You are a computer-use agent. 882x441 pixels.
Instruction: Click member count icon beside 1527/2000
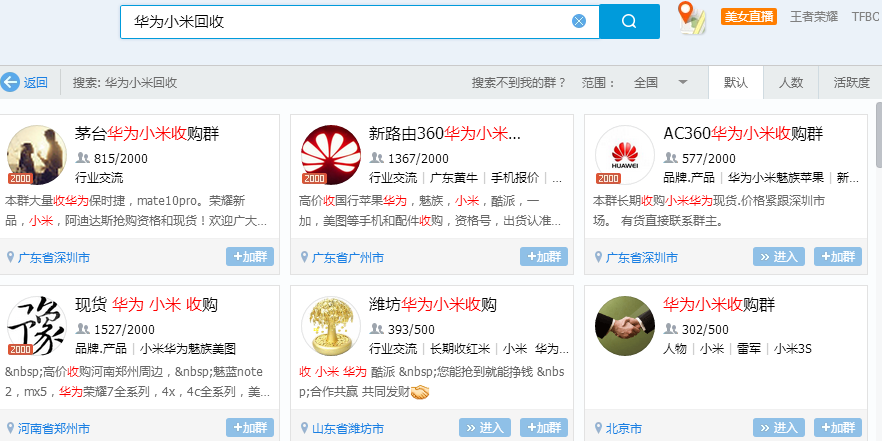(83, 329)
